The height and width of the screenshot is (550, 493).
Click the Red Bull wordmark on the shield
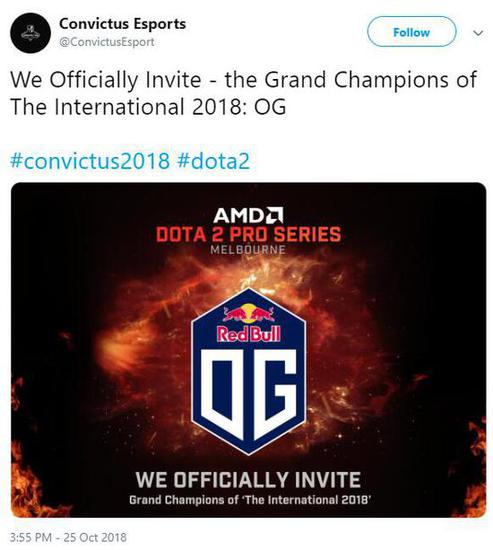point(248,334)
